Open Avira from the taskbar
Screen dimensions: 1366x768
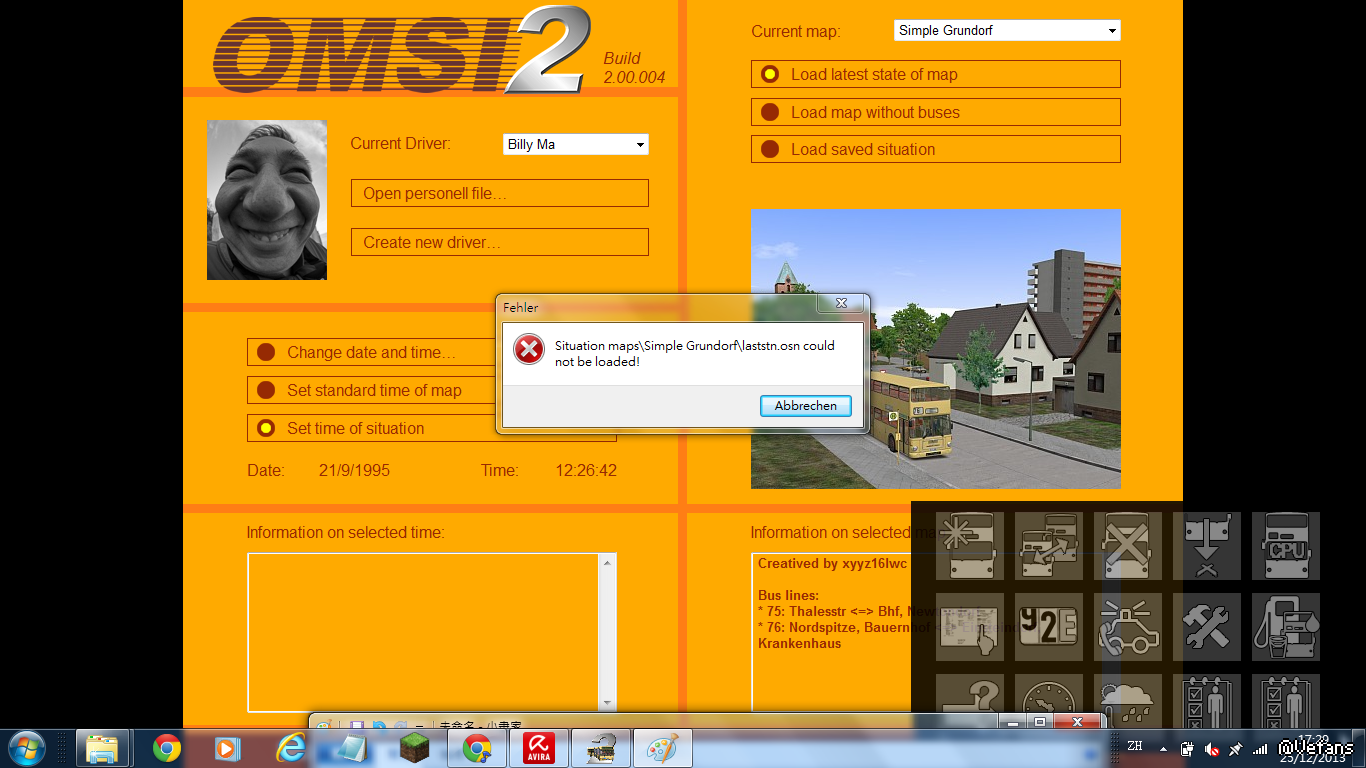coord(539,748)
